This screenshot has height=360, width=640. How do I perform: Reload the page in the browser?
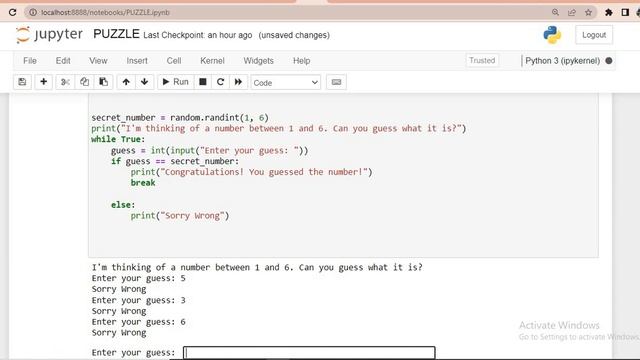pos(13,12)
